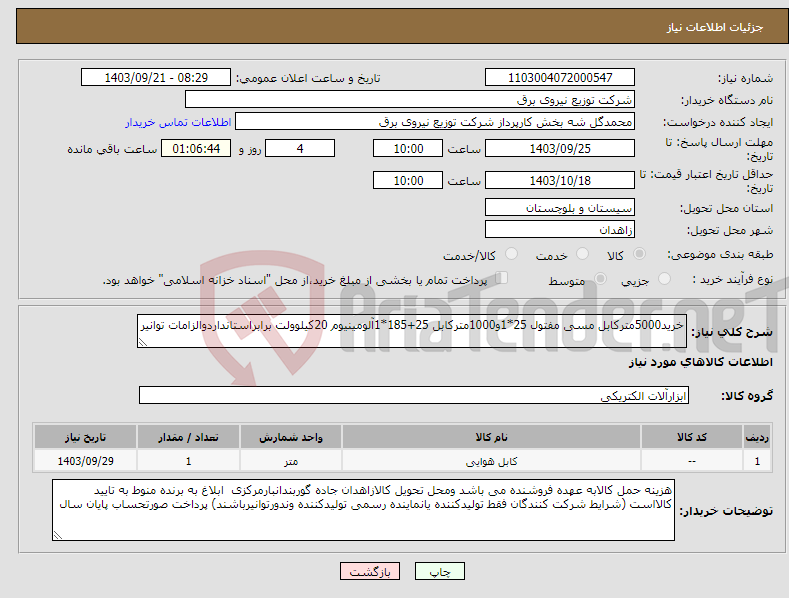Click the چاپ print button
Image resolution: width=789 pixels, height=598 pixels.
(440, 571)
